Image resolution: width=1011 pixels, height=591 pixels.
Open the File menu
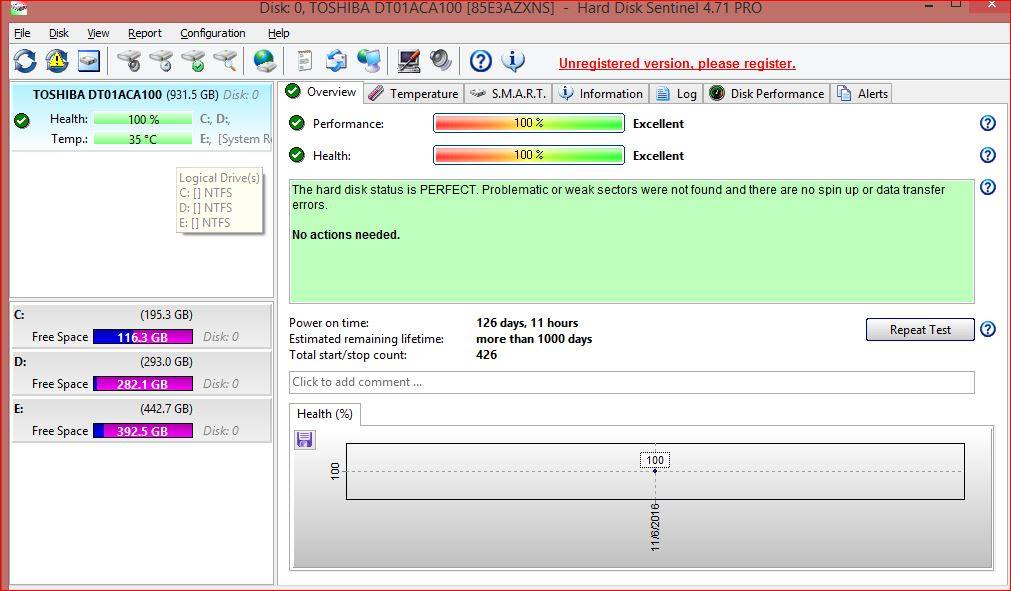[22, 33]
